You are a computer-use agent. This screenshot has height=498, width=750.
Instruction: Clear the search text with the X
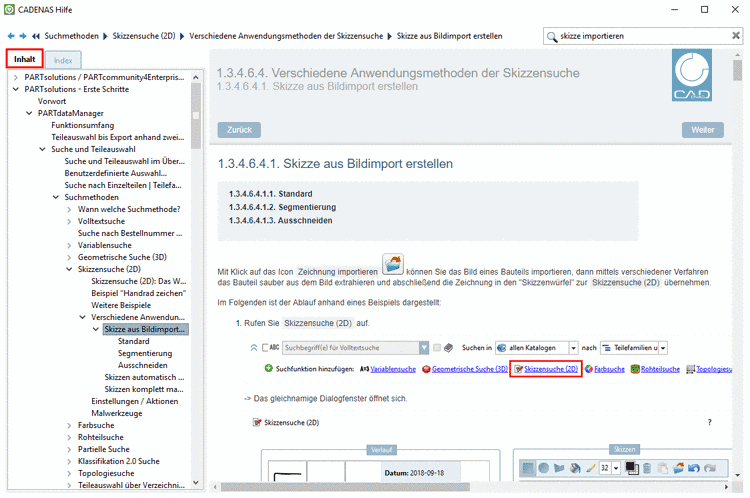point(736,35)
